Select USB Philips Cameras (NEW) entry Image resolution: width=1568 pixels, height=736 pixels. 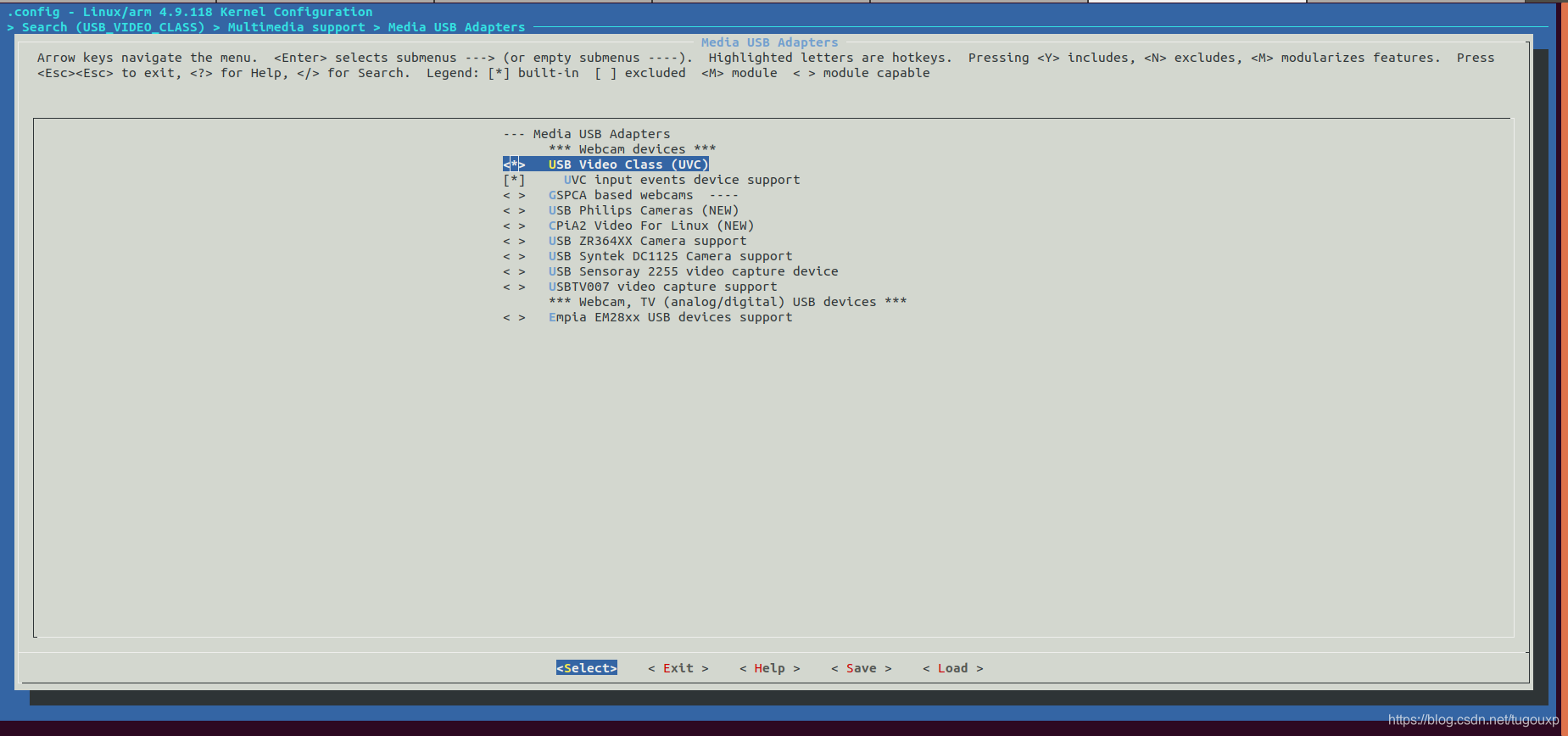(644, 210)
